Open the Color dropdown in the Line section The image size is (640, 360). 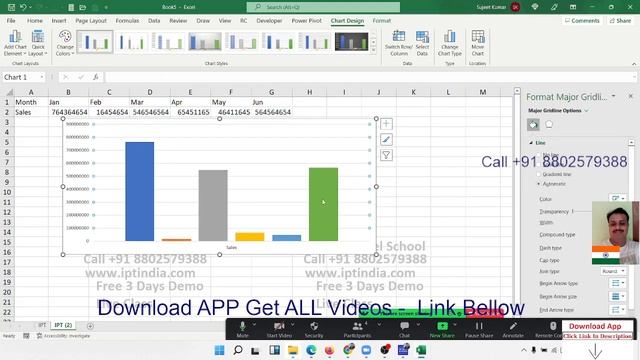(x=618, y=198)
